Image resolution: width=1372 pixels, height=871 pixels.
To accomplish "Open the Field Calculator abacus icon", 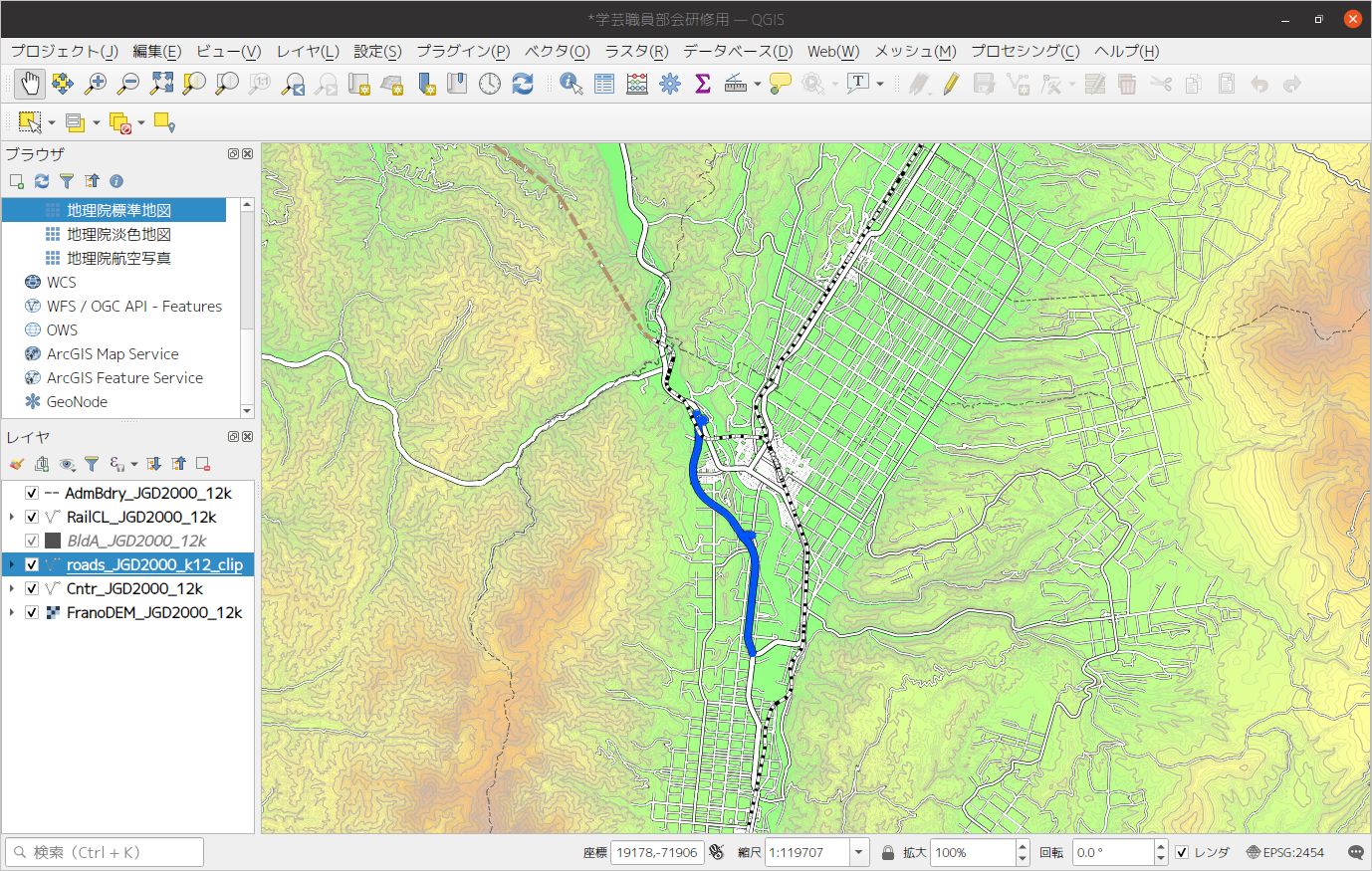I will pos(637,85).
